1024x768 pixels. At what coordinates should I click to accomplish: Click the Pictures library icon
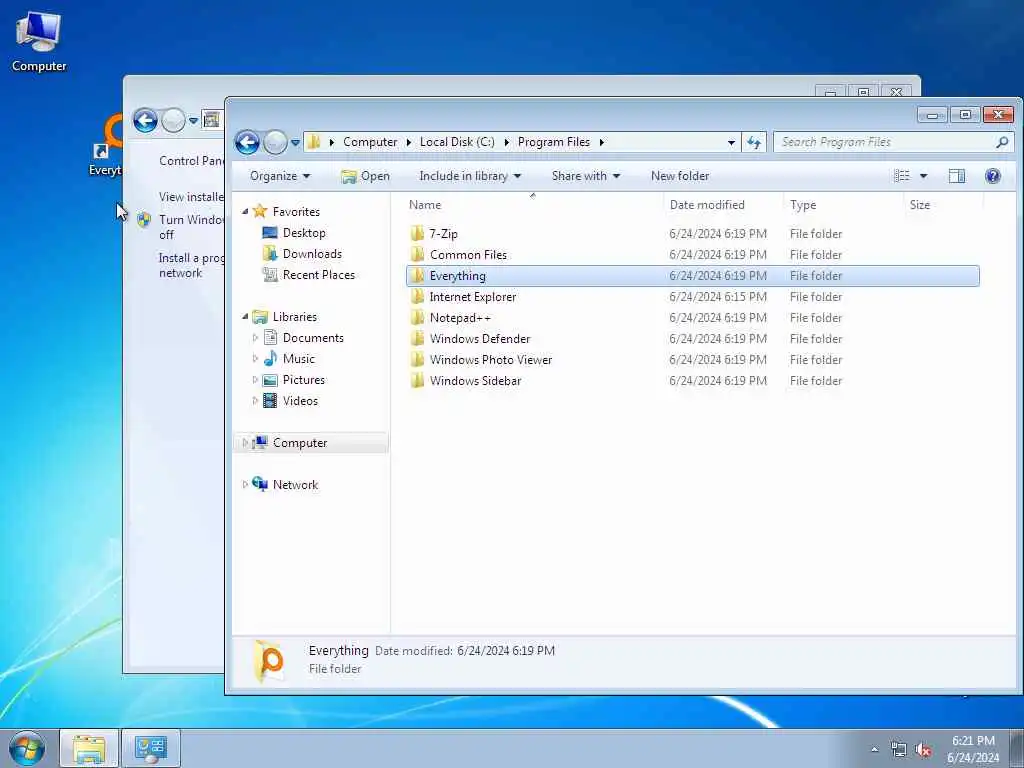click(x=270, y=379)
